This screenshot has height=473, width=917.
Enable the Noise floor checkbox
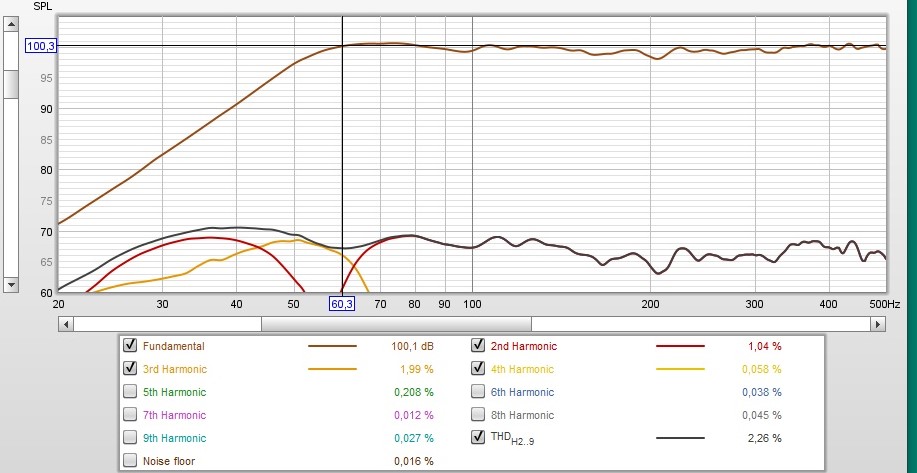(x=130, y=461)
